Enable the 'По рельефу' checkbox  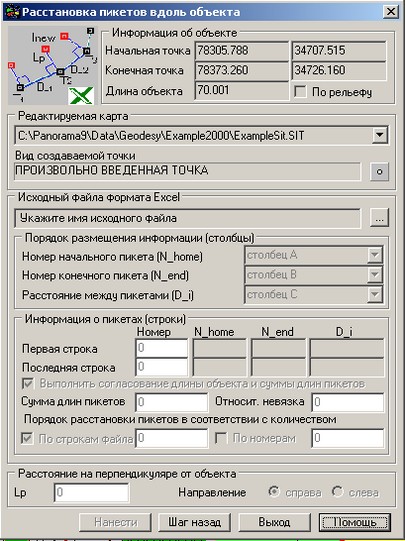pos(301,92)
